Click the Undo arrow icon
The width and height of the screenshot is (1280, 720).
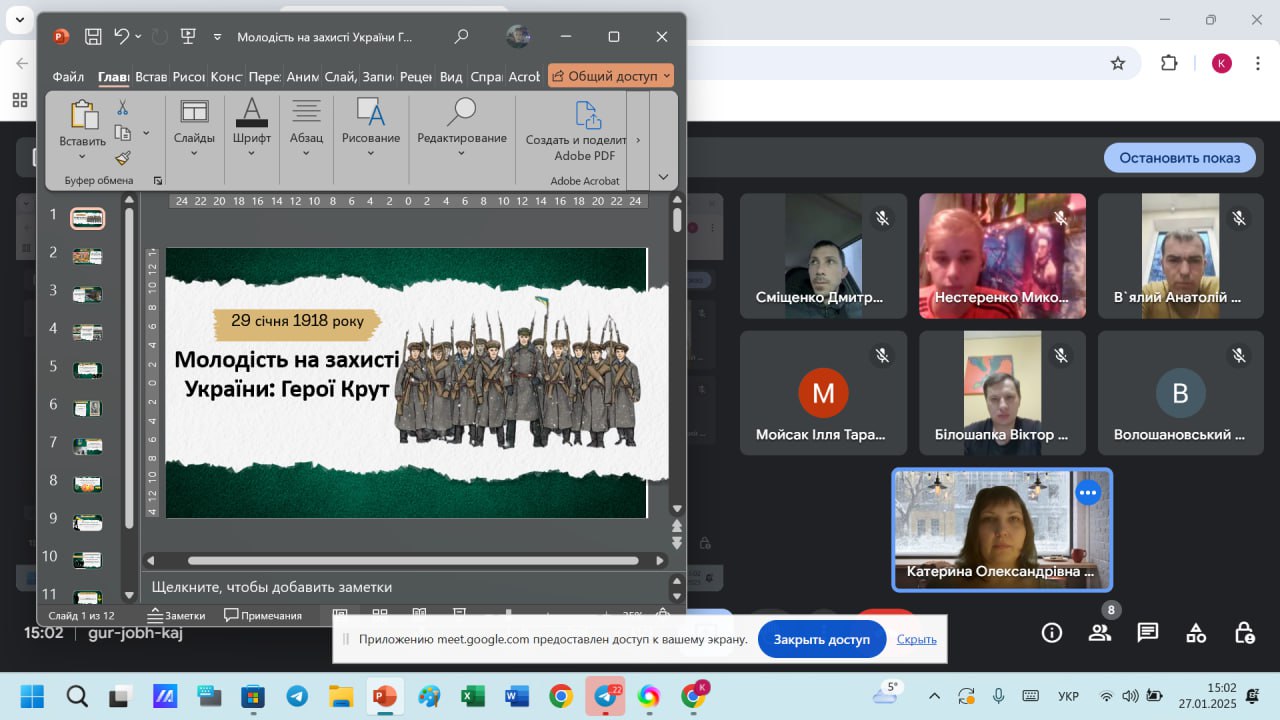pos(122,37)
